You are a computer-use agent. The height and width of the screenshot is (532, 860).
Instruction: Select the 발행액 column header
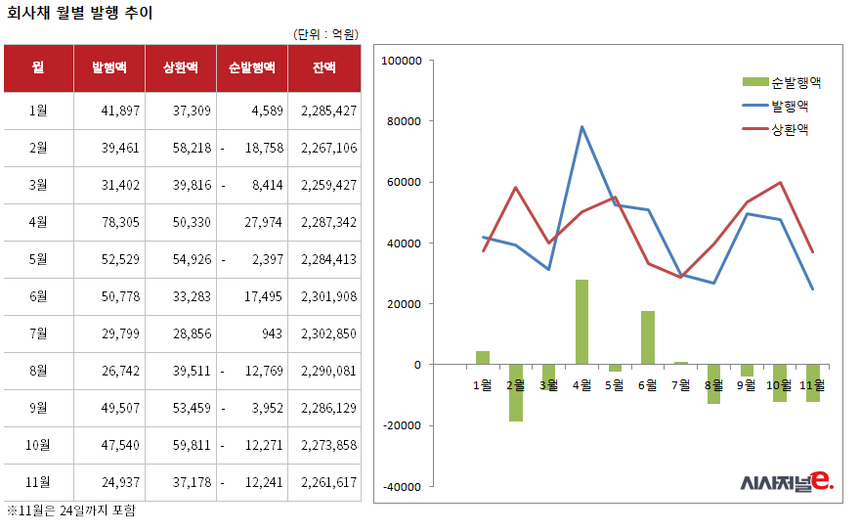click(109, 68)
